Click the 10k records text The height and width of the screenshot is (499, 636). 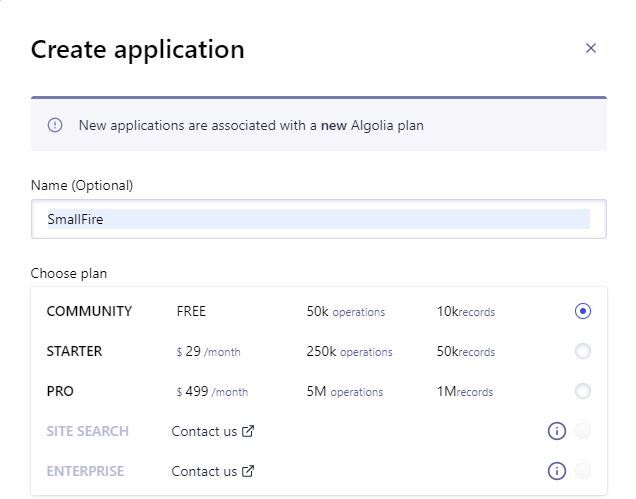[x=466, y=312]
